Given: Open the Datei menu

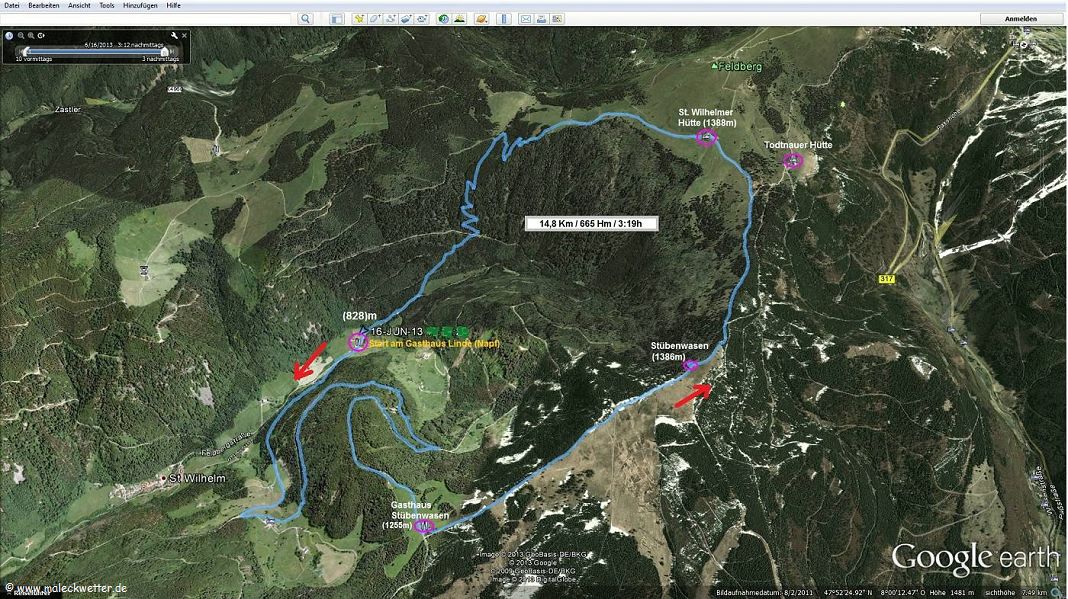Looking at the screenshot, I should (12, 6).
